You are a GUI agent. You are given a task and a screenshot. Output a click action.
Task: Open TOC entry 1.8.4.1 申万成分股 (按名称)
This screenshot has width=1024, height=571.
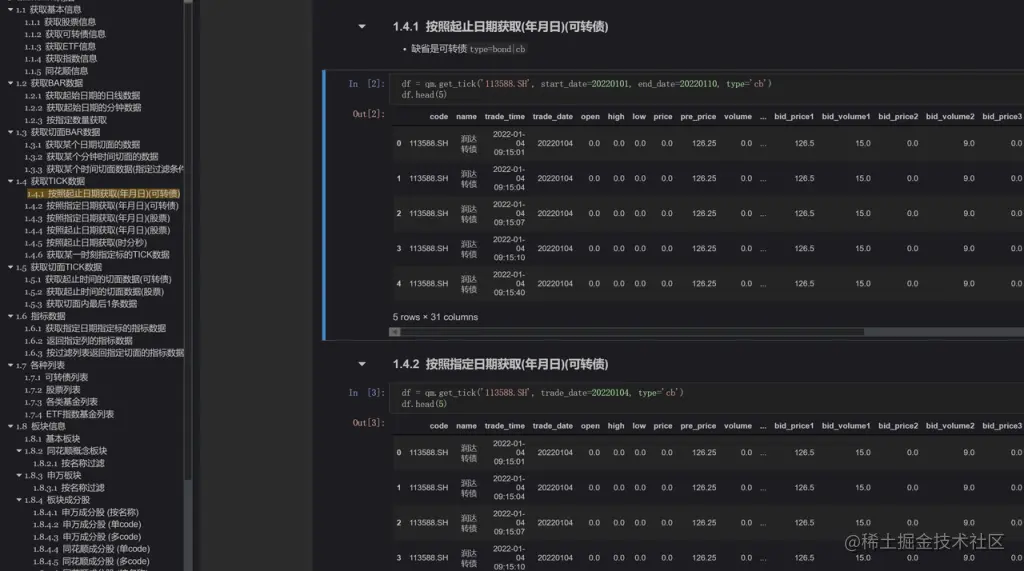pyautogui.click(x=86, y=512)
